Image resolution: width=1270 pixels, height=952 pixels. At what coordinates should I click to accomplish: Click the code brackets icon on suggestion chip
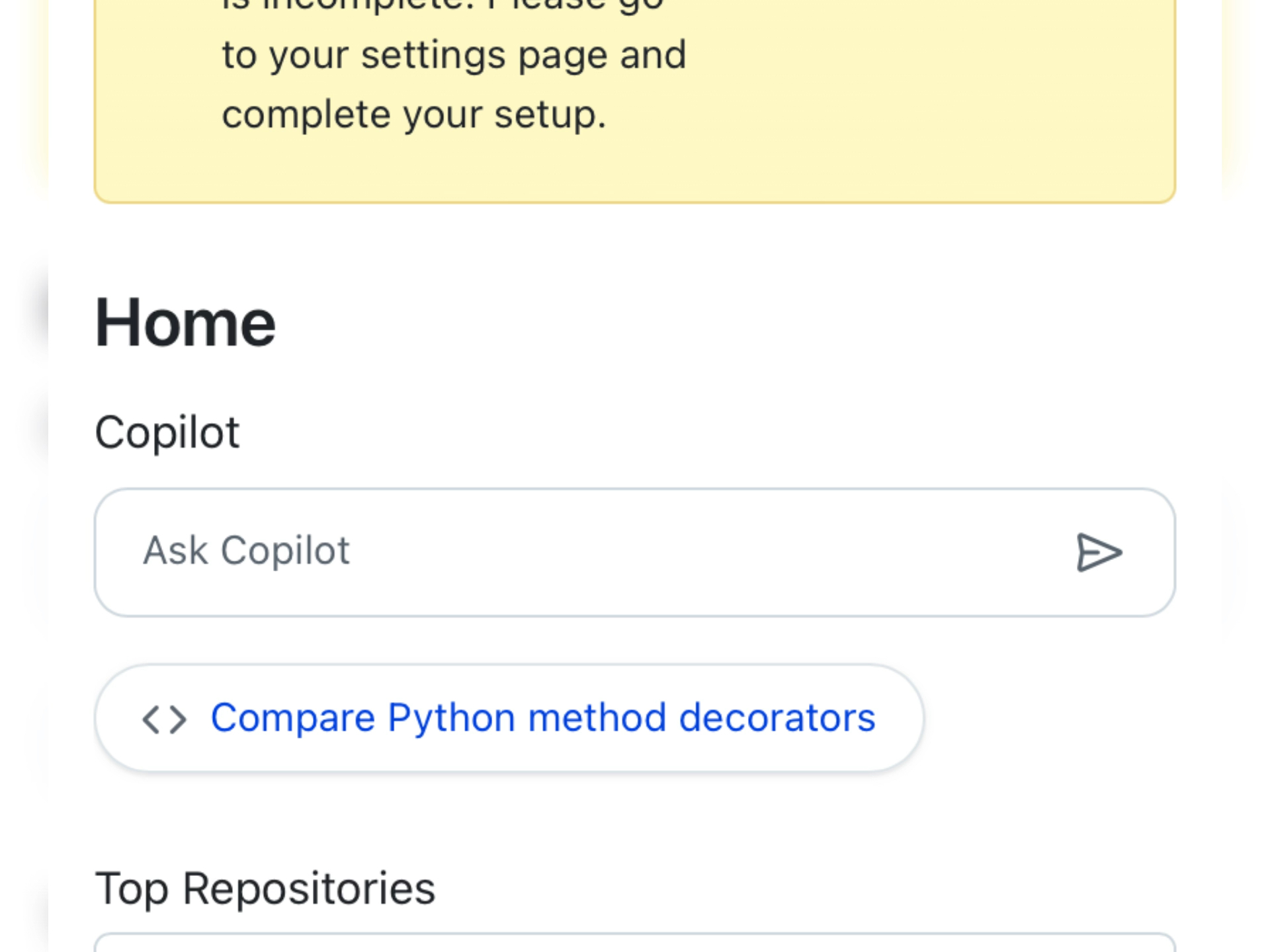point(164,719)
